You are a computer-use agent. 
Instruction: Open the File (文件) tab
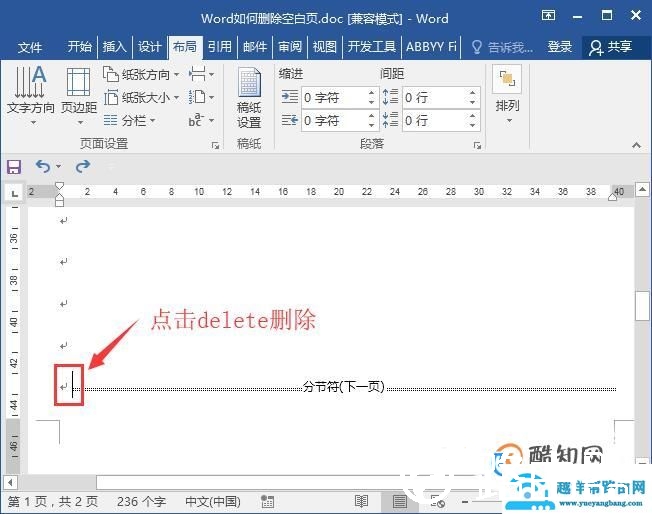pyautogui.click(x=30, y=47)
